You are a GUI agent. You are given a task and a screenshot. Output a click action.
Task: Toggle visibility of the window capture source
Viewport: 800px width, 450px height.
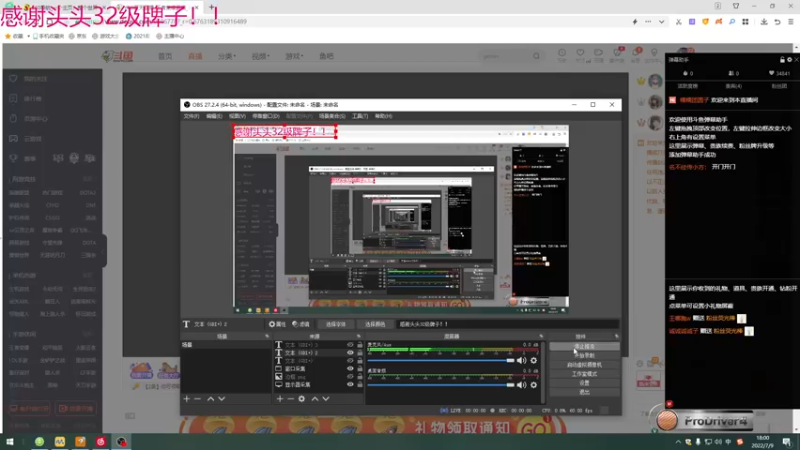[x=350, y=368]
